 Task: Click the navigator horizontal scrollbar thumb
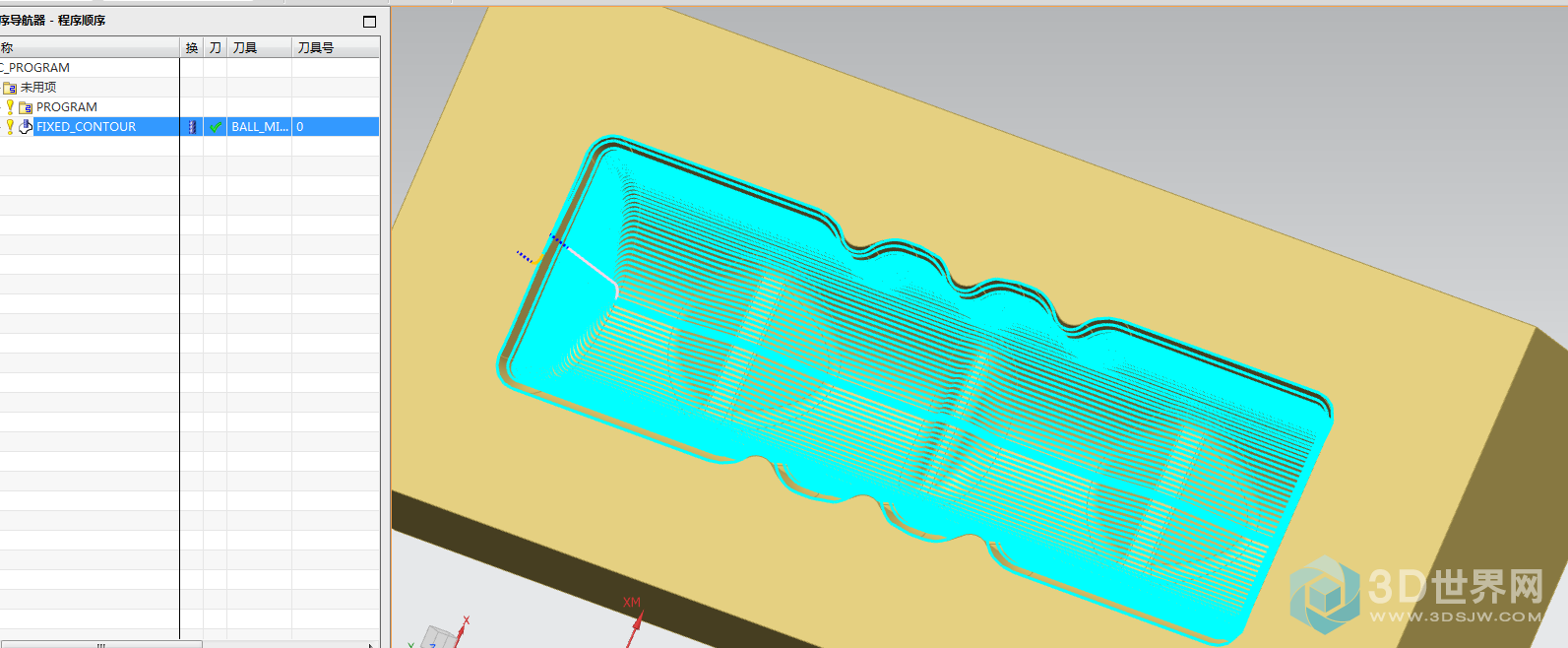click(100, 644)
